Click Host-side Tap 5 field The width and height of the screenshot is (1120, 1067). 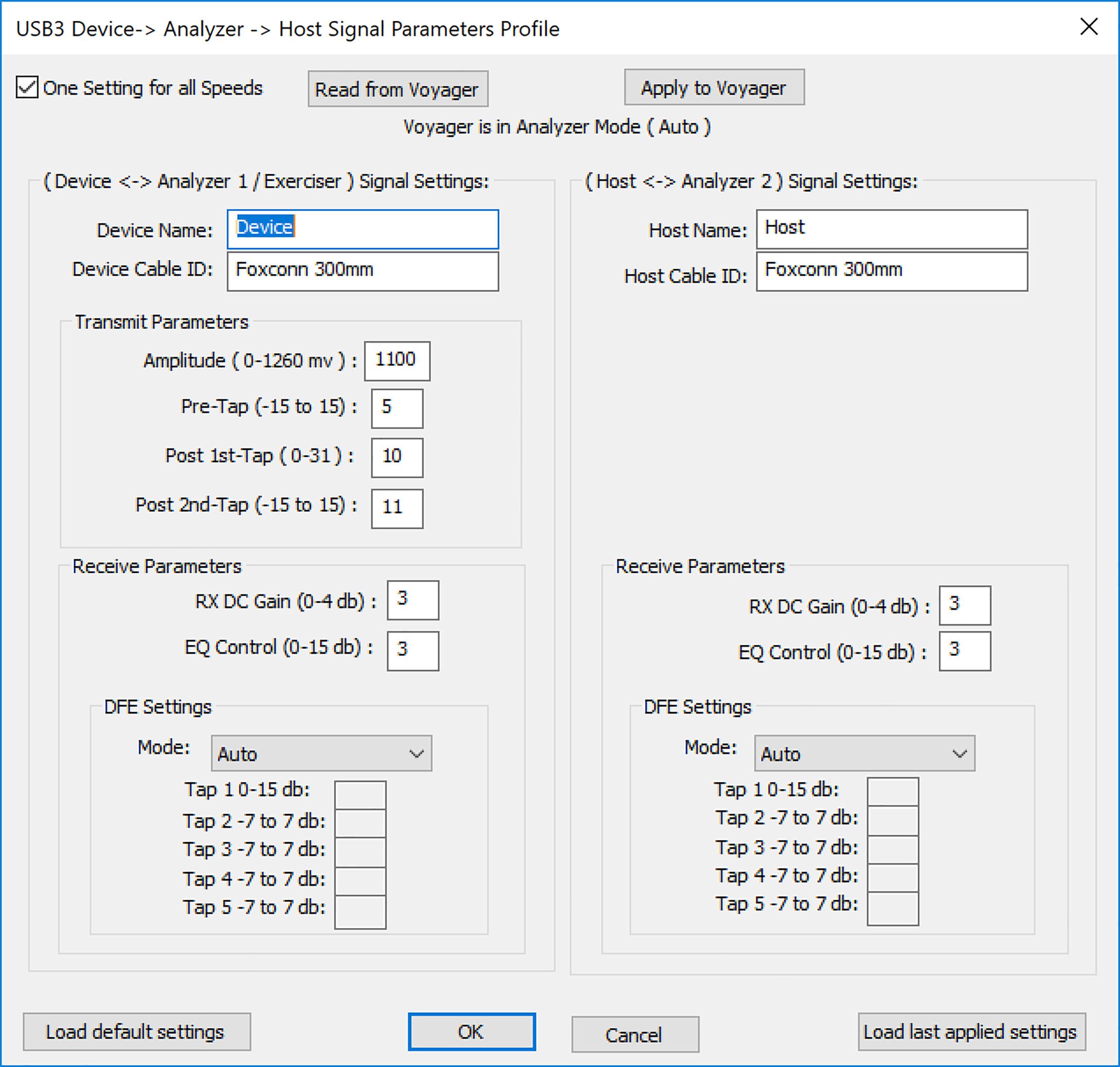coord(892,909)
